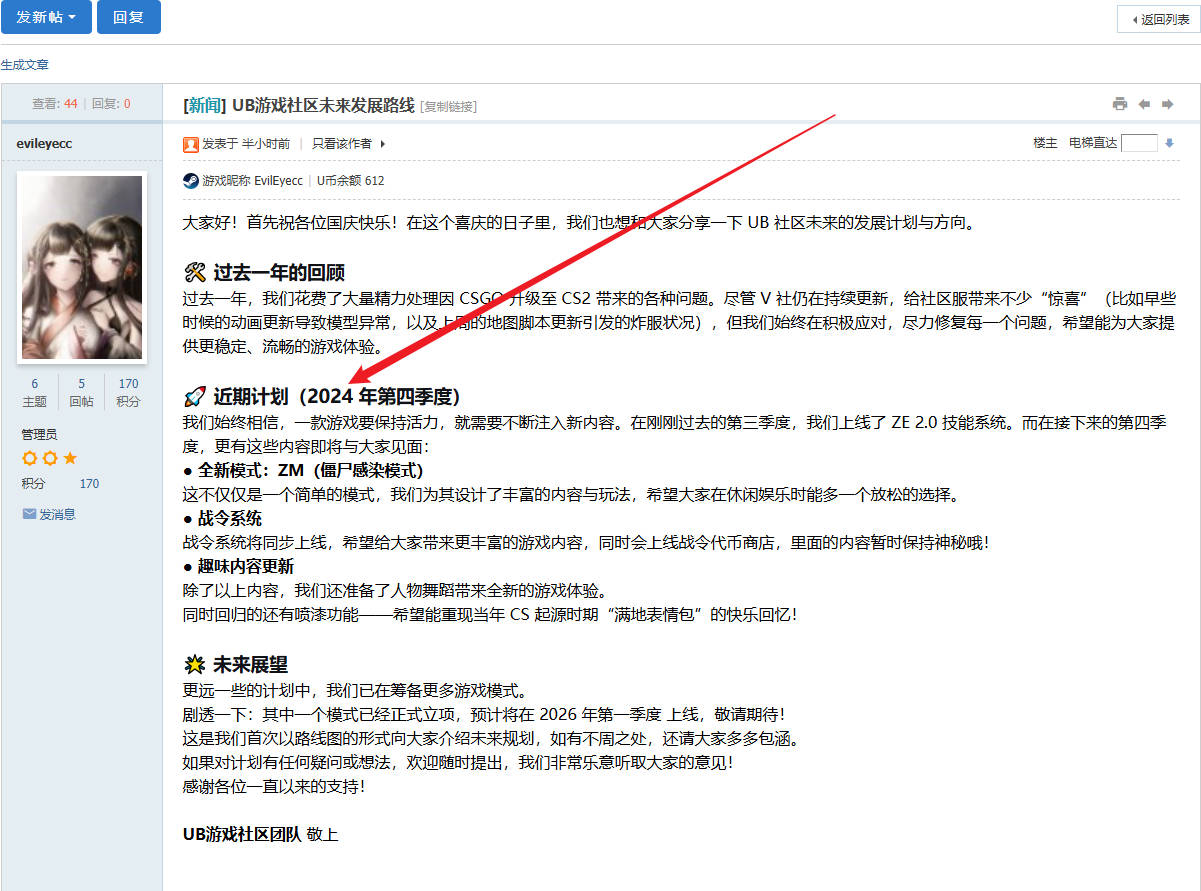
Task: Click the 楼主 floor label link
Action: tap(1045, 143)
